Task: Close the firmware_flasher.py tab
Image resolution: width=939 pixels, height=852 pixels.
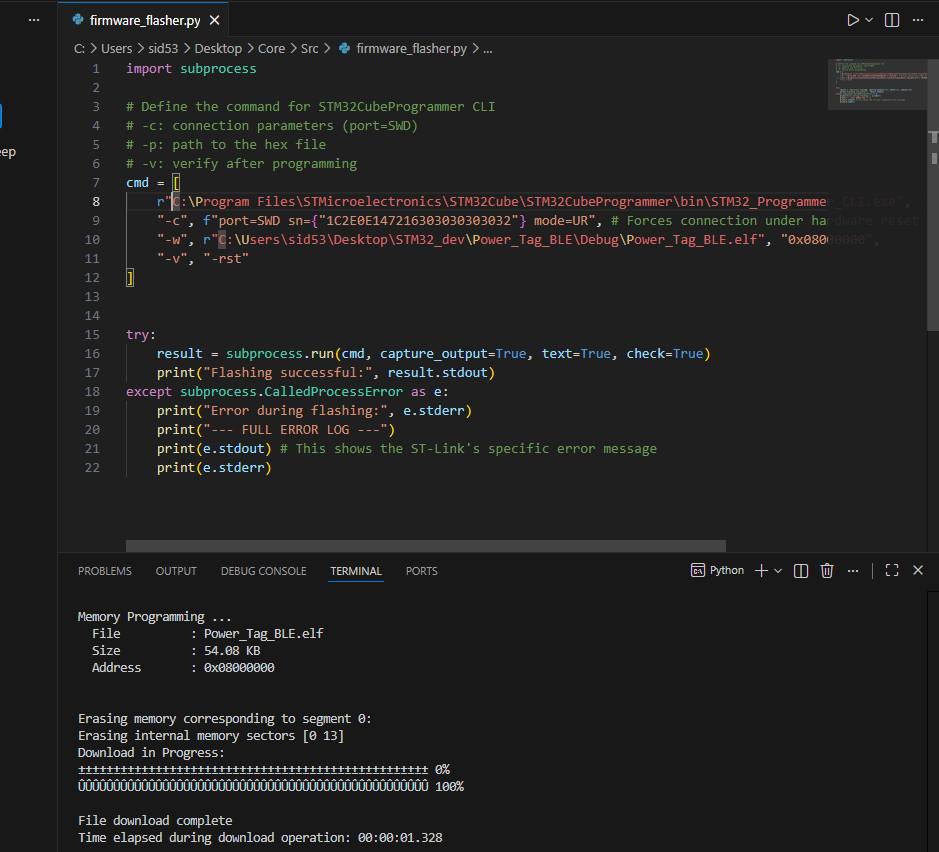Action: point(214,20)
